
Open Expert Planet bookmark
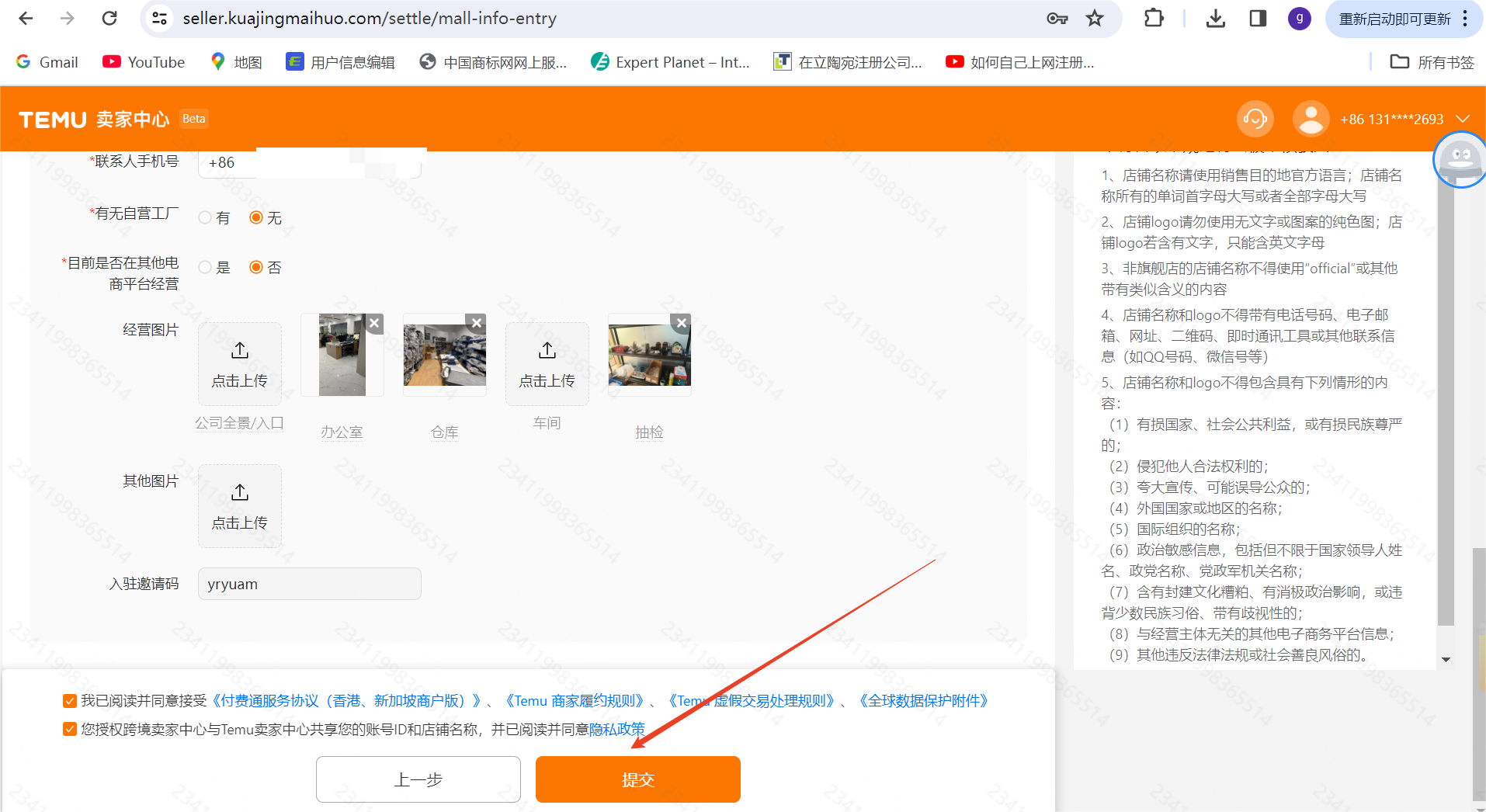pos(671,62)
